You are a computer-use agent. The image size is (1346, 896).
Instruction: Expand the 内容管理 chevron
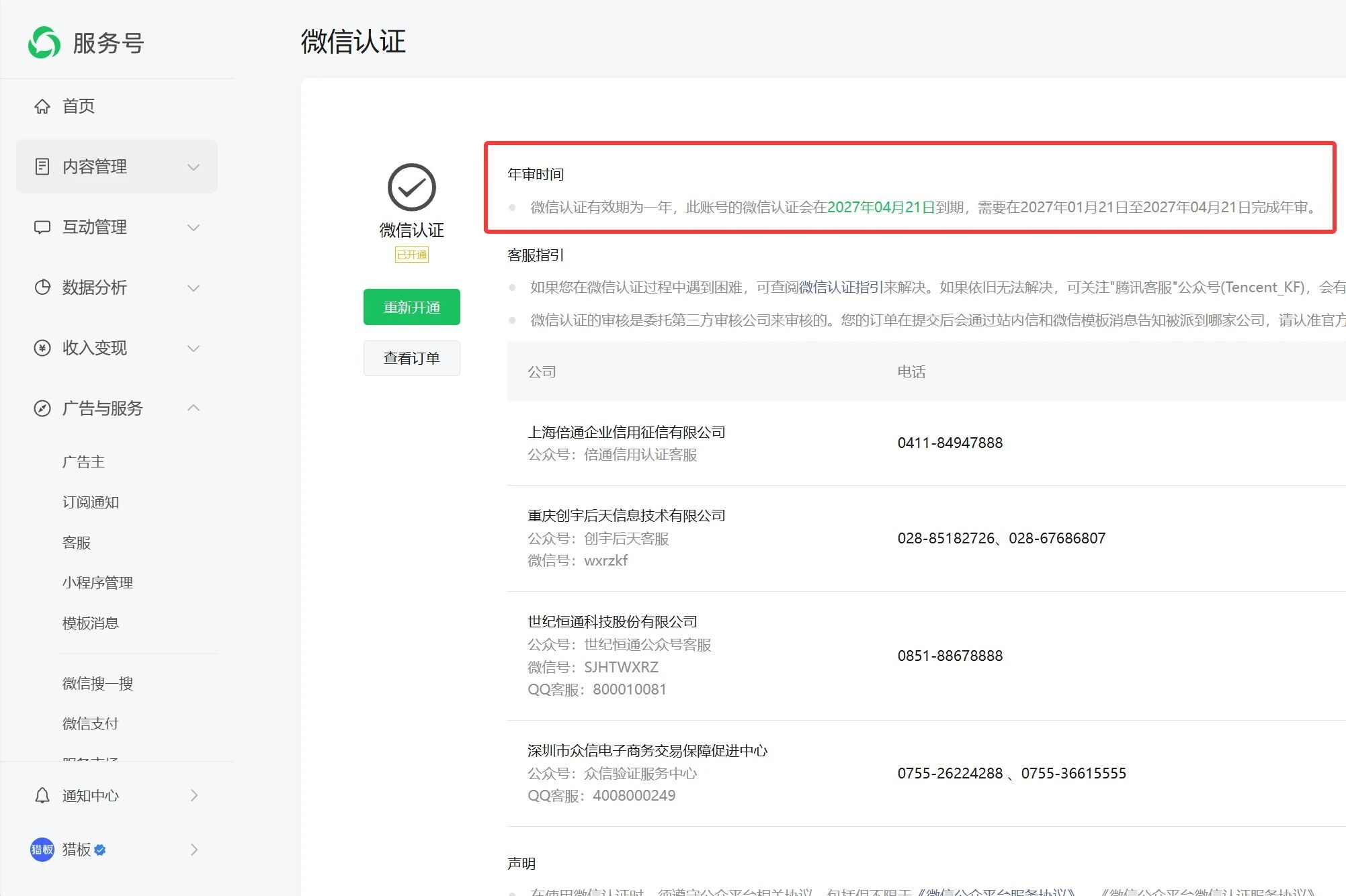coord(194,167)
